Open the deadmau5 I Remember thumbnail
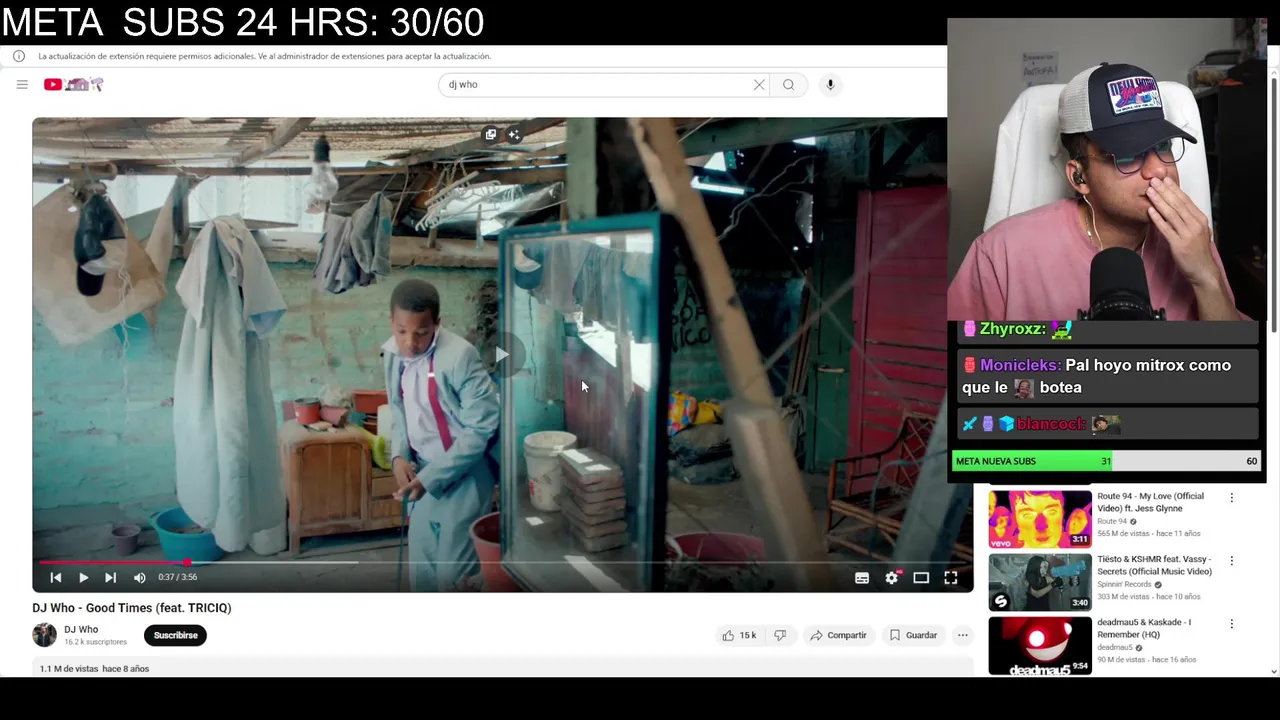The width and height of the screenshot is (1280, 720). (x=1040, y=645)
